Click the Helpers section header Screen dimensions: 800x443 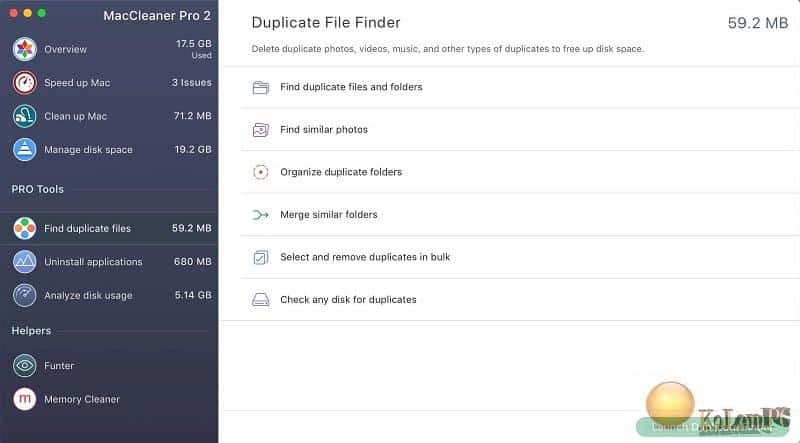point(31,331)
